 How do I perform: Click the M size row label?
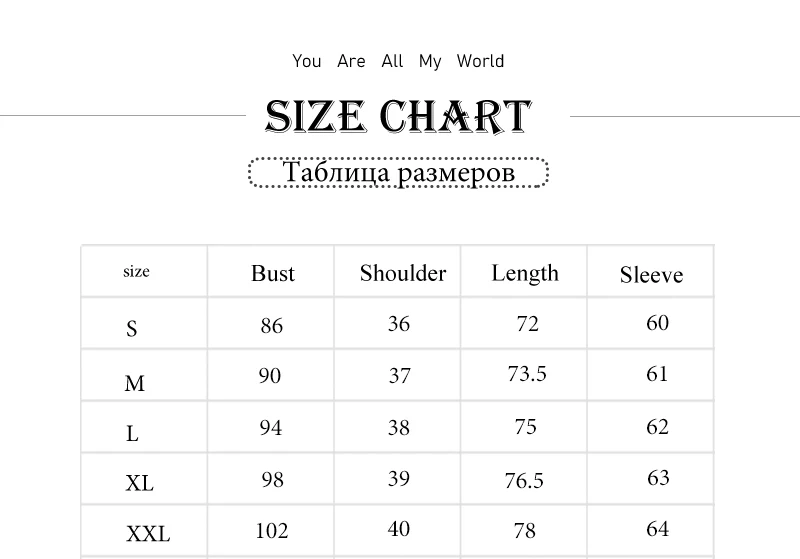coord(135,383)
